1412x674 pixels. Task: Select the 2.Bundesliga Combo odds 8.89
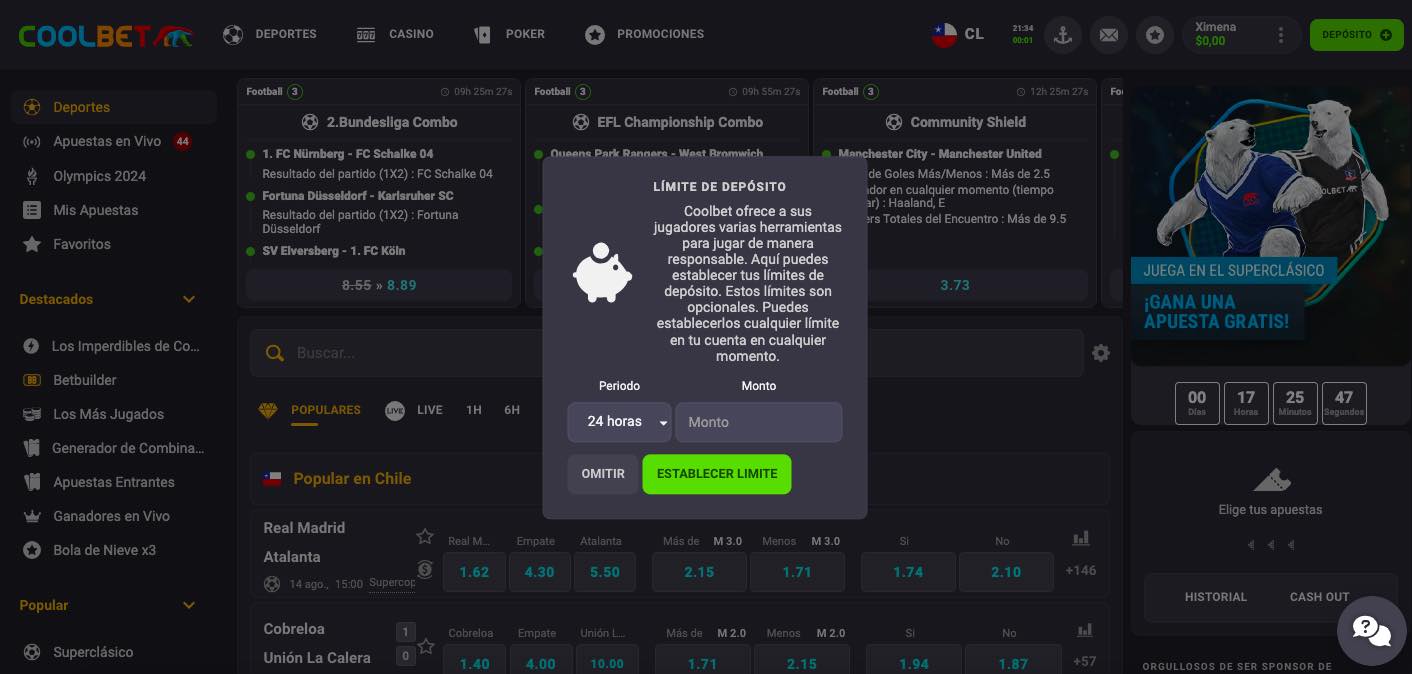tap(379, 285)
